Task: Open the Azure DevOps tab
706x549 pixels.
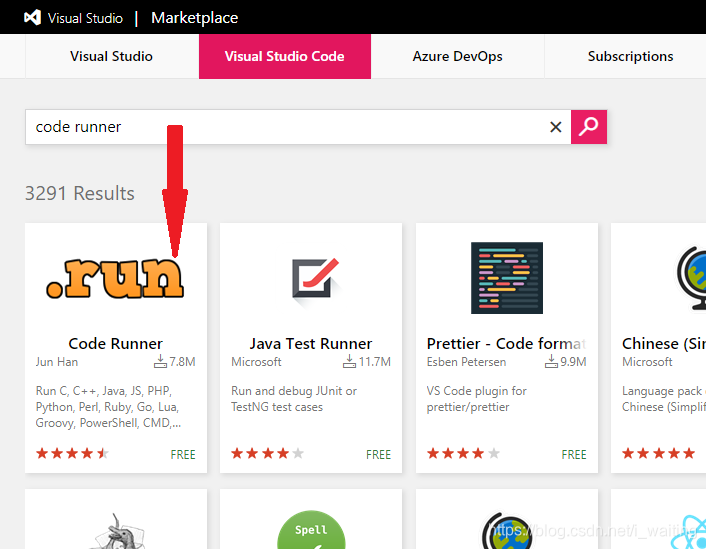Action: coord(457,56)
